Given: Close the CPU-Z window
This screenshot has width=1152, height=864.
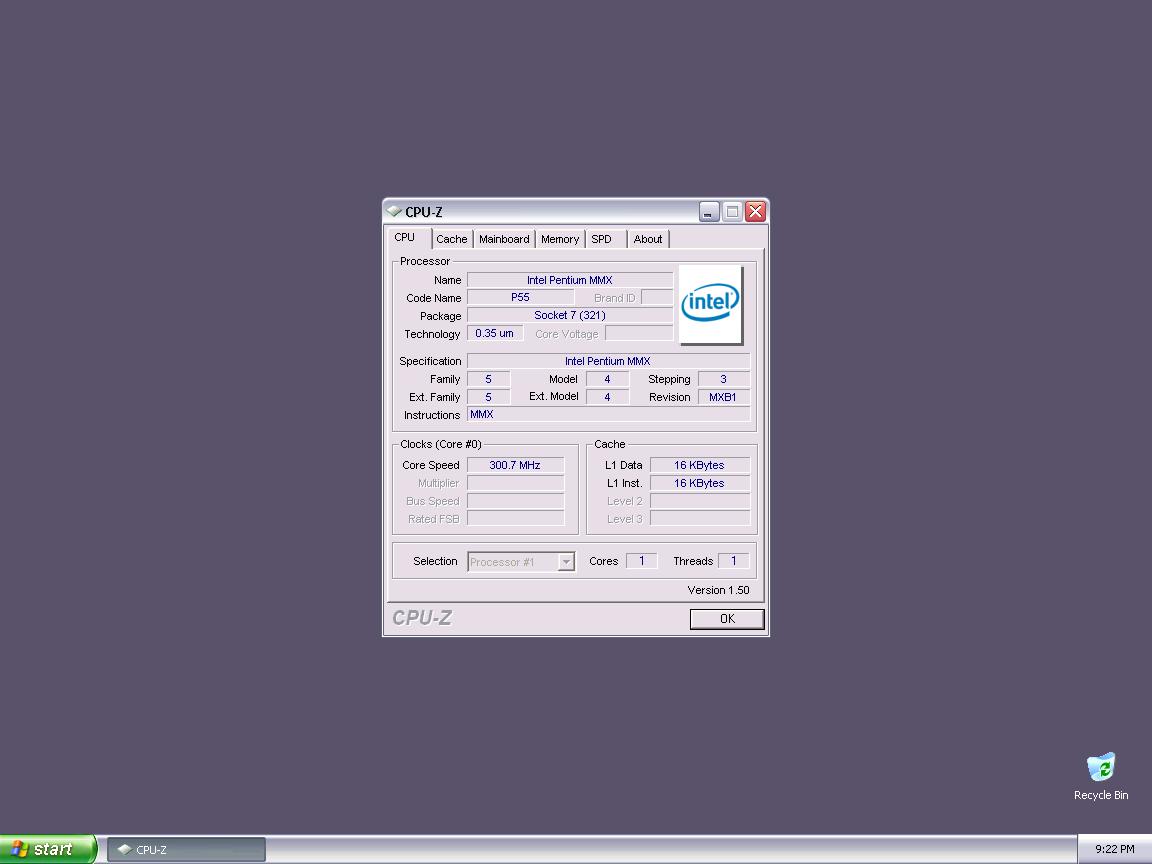Looking at the screenshot, I should point(755,212).
